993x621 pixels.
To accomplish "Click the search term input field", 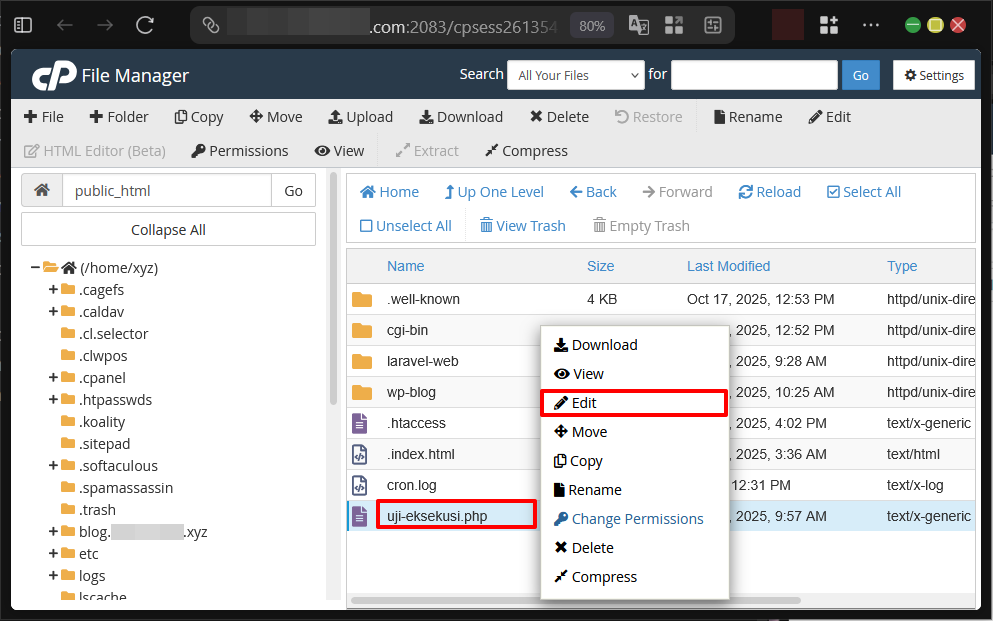I will pyautogui.click(x=754, y=75).
